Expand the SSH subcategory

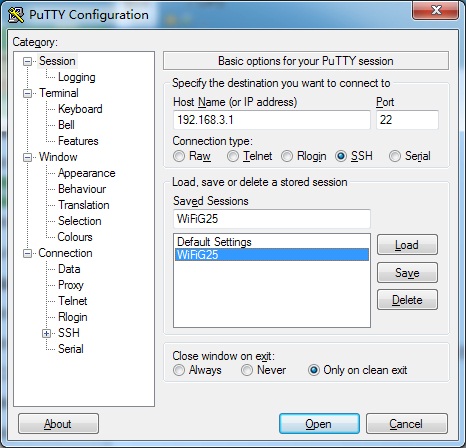47,333
